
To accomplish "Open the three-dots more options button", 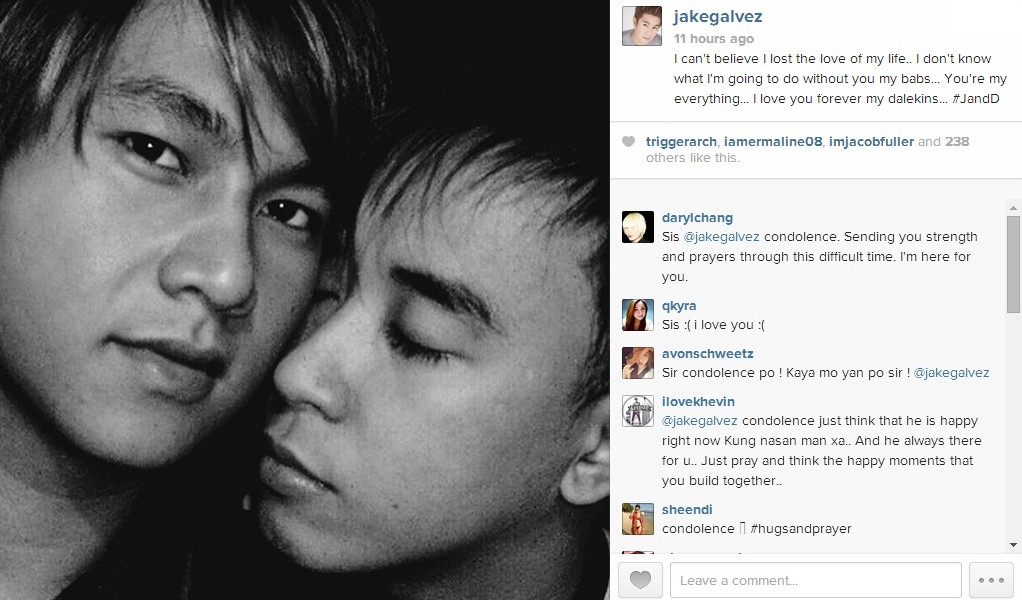I will pyautogui.click(x=991, y=580).
